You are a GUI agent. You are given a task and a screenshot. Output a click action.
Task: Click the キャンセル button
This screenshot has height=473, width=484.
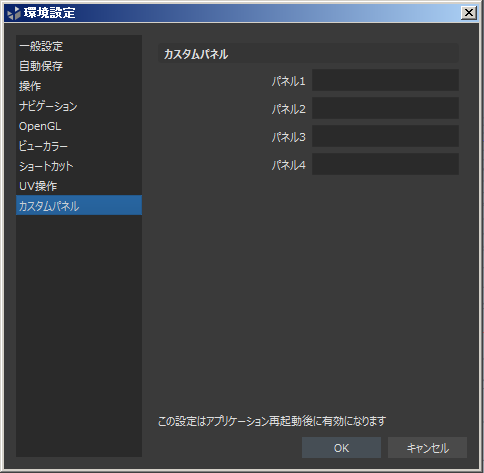(x=427, y=448)
